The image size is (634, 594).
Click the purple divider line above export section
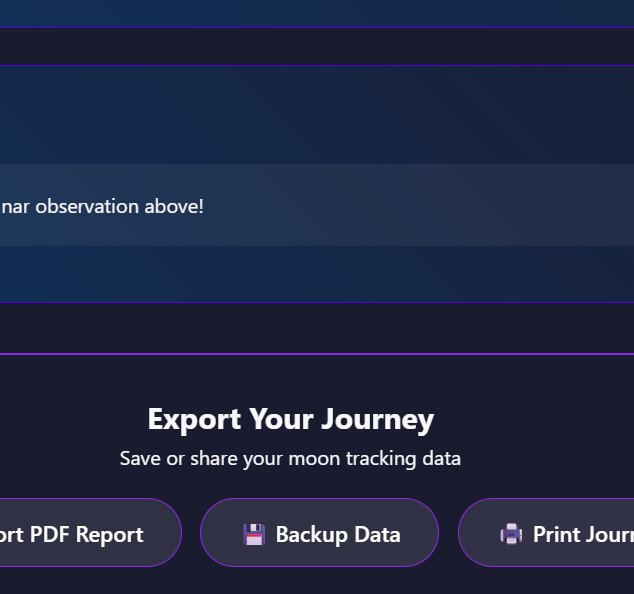(300, 354)
